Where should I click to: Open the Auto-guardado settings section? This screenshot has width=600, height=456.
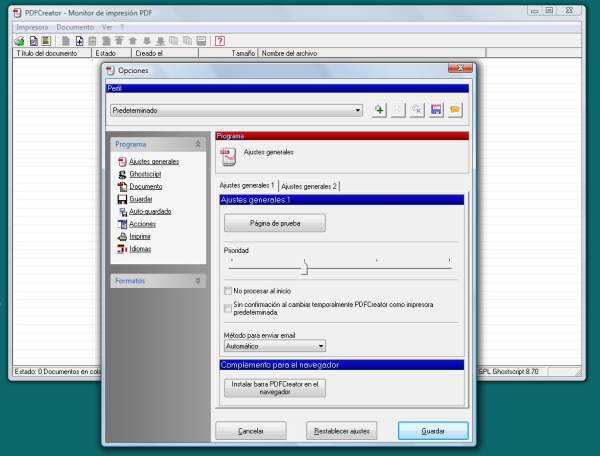pos(150,211)
